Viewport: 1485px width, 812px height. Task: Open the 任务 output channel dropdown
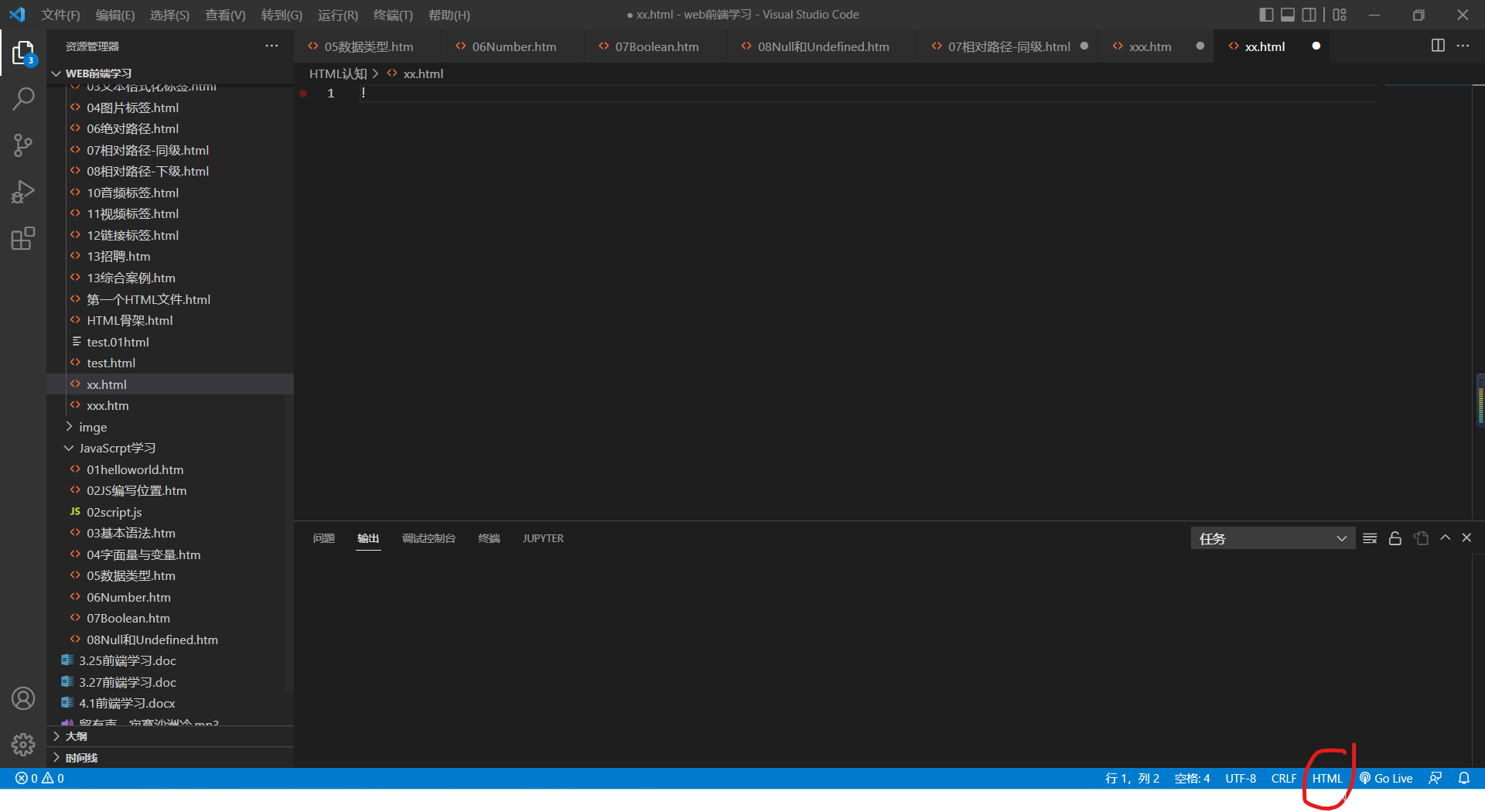[x=1272, y=538]
